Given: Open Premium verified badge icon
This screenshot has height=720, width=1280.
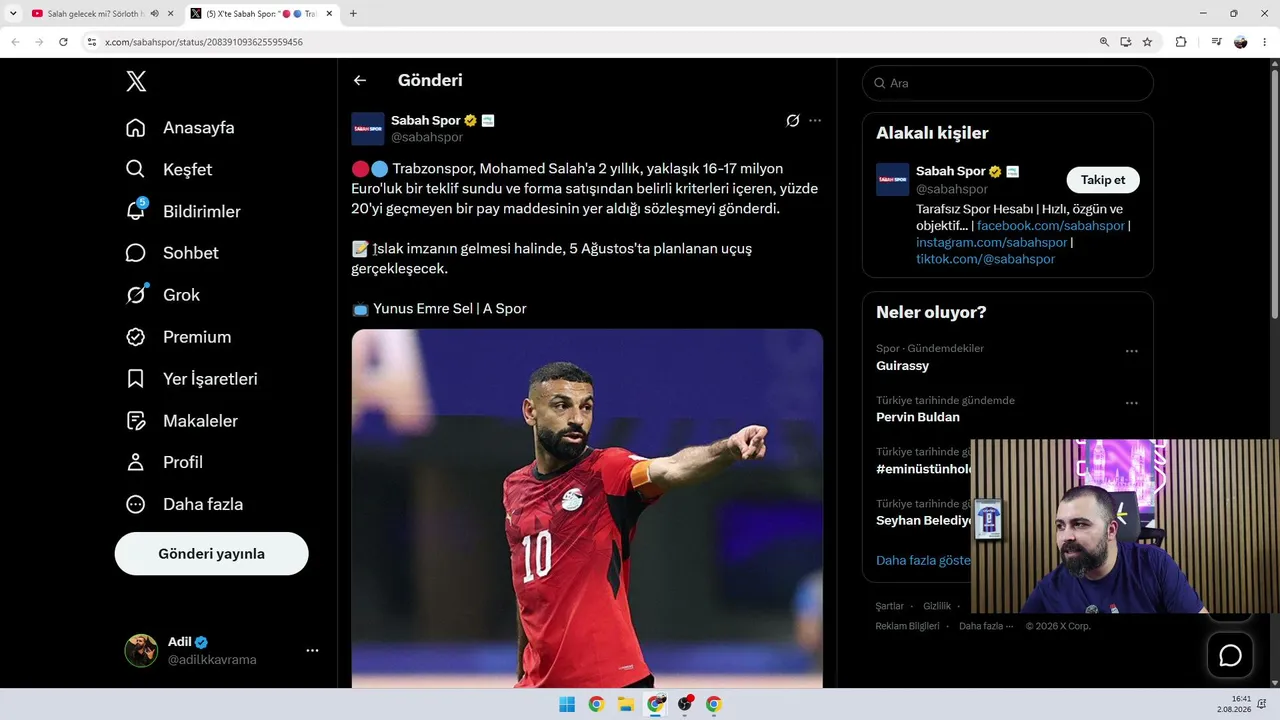Looking at the screenshot, I should pos(136,337).
